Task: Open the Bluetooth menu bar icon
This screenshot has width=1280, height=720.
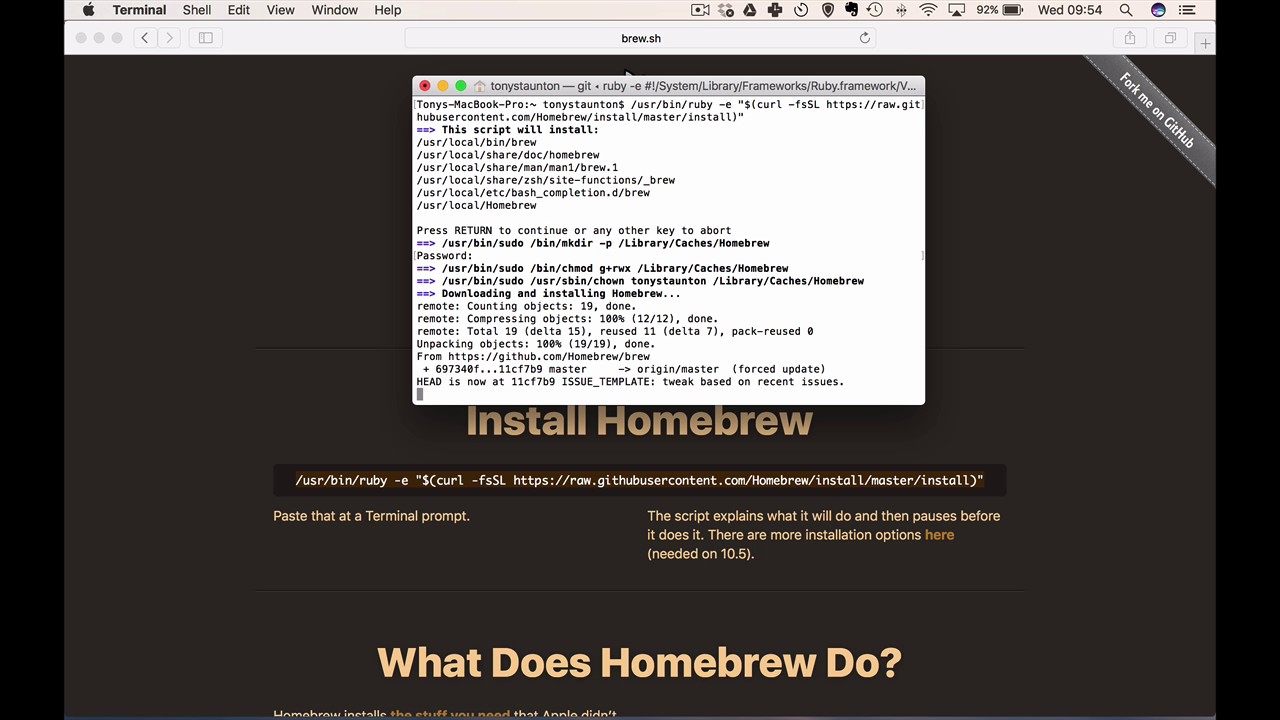Action: [901, 10]
